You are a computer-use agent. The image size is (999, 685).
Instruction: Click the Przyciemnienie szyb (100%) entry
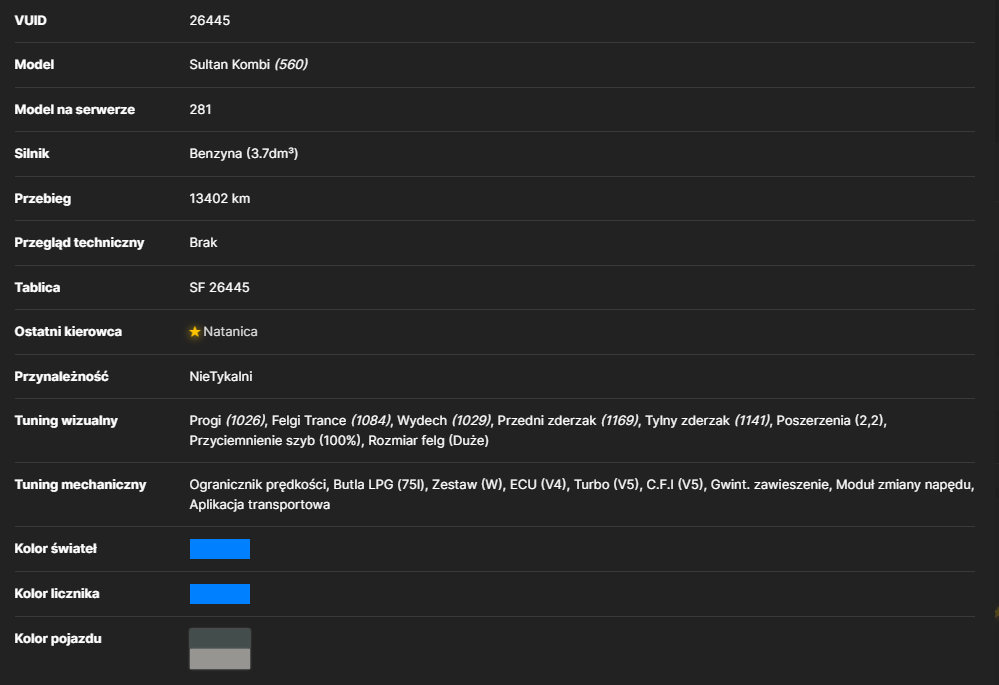275,441
